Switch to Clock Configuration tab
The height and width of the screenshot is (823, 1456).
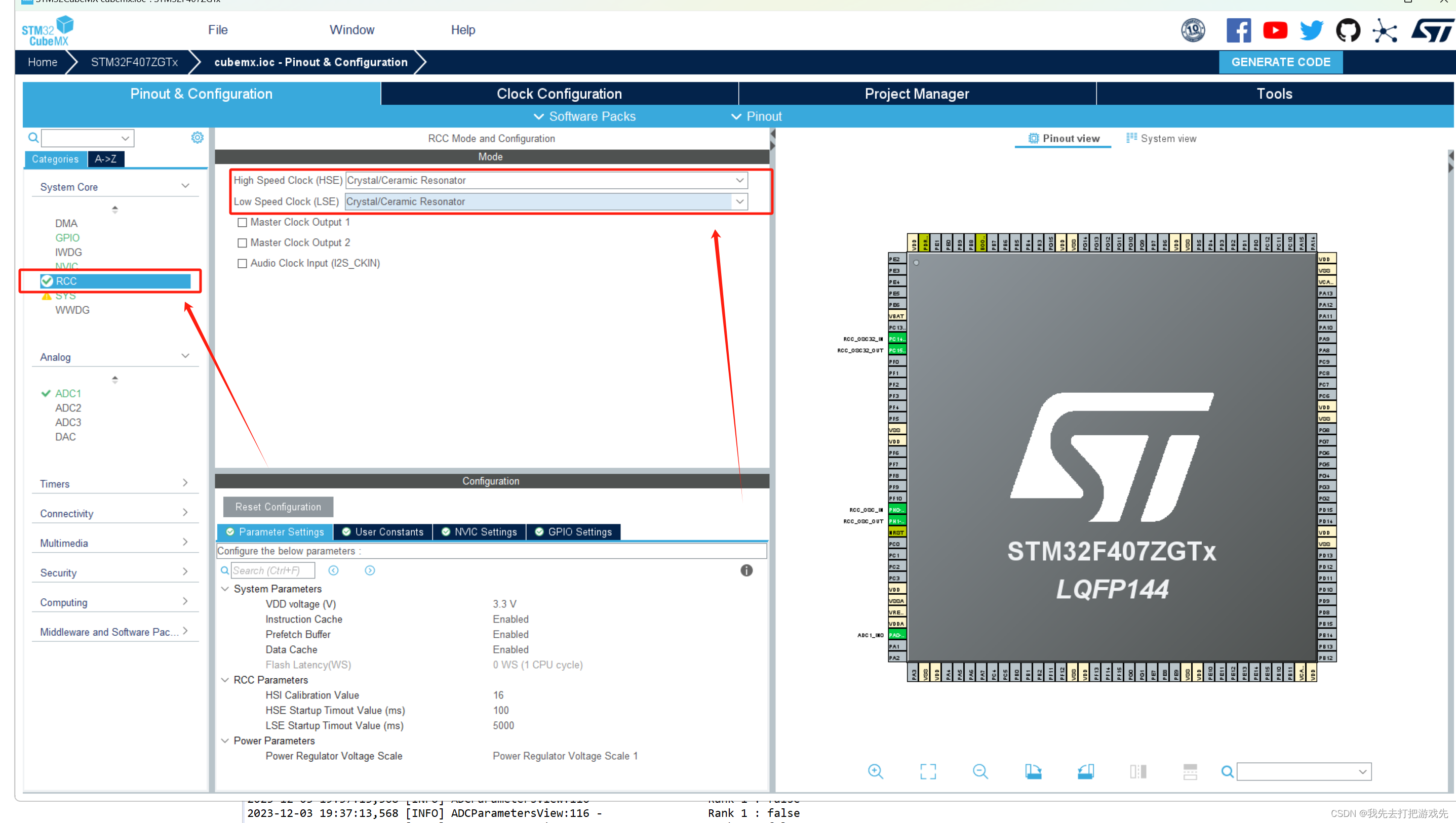point(559,93)
